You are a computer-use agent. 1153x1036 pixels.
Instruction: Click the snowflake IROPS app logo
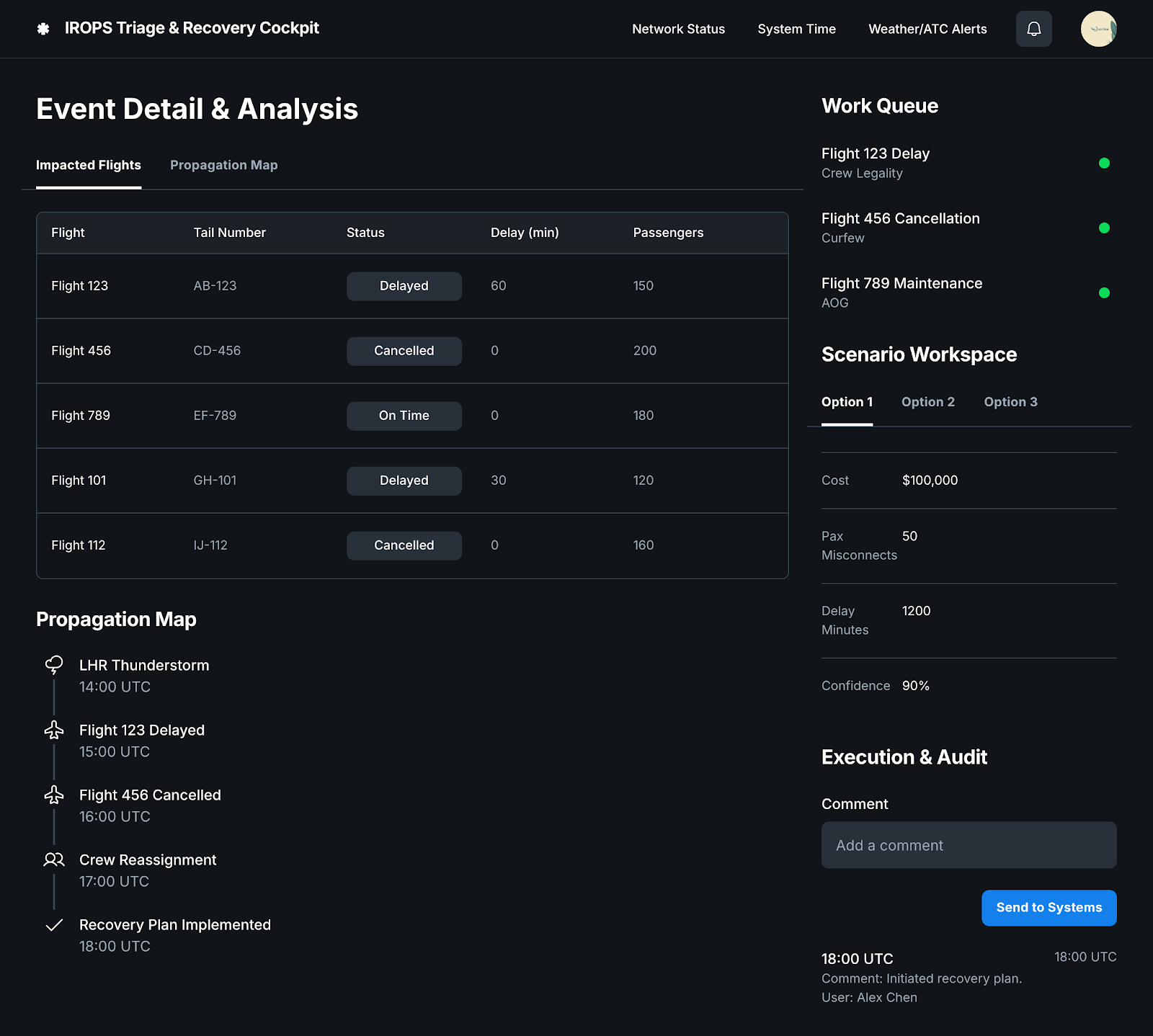(x=44, y=29)
